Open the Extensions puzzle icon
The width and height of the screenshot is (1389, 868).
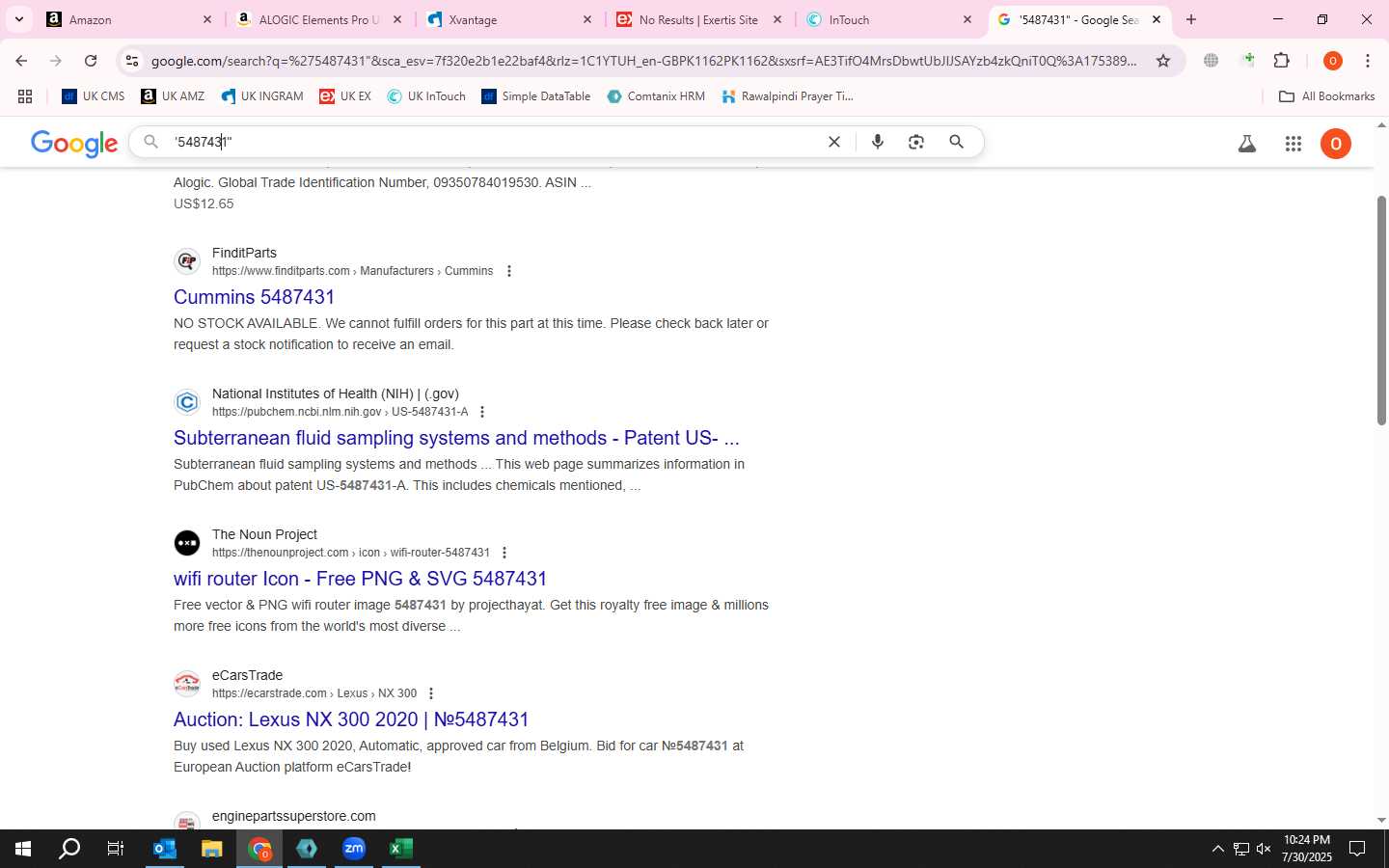1281,61
